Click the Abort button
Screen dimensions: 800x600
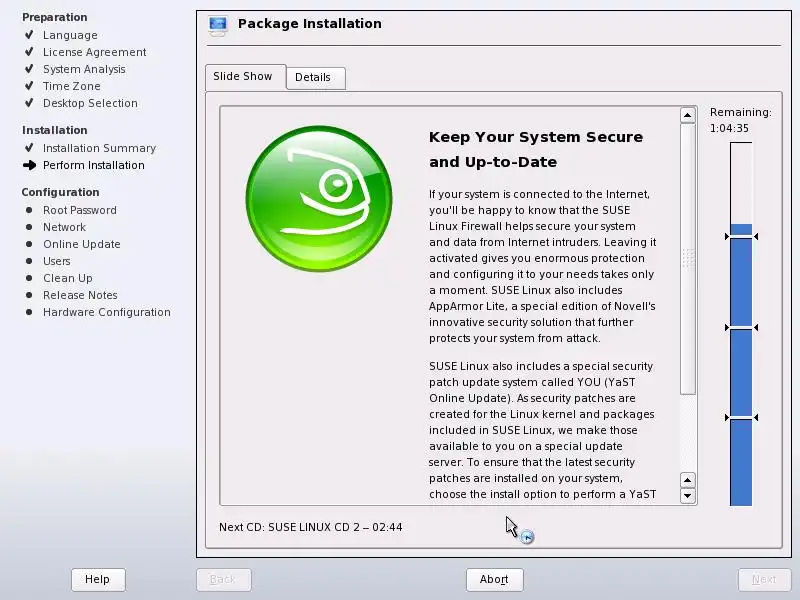494,579
